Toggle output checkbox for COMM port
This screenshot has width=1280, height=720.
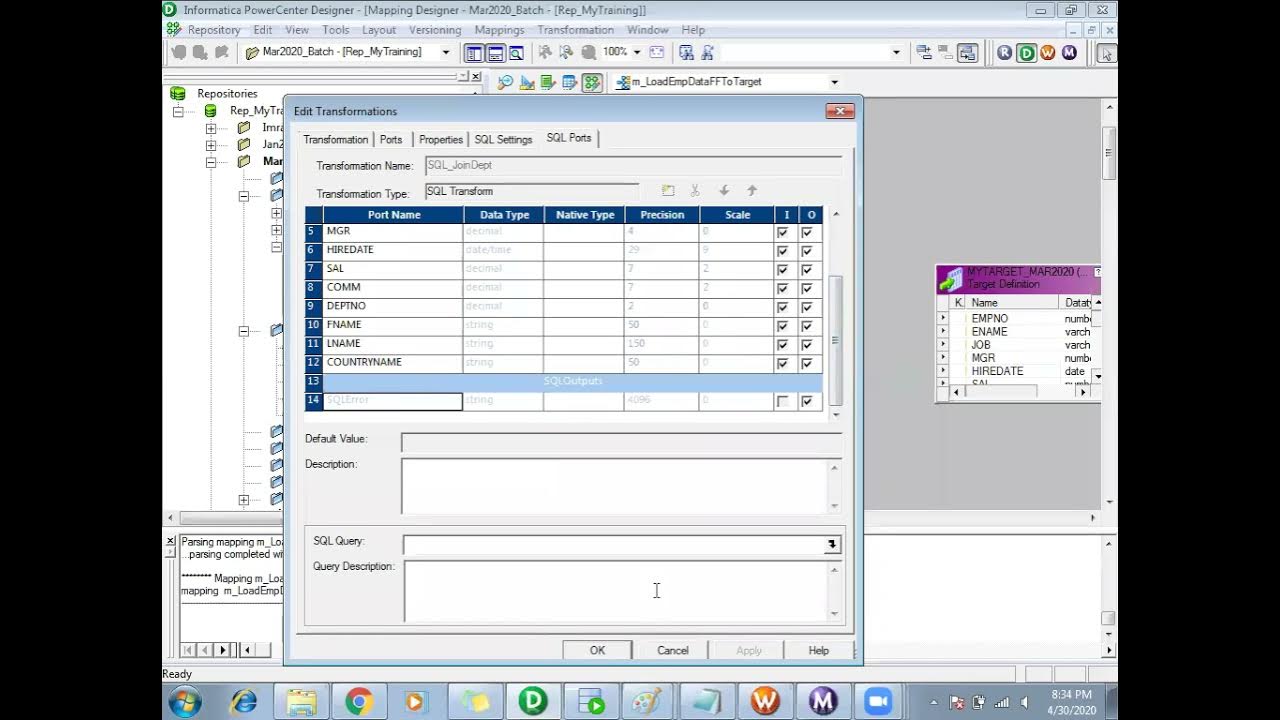click(x=807, y=289)
